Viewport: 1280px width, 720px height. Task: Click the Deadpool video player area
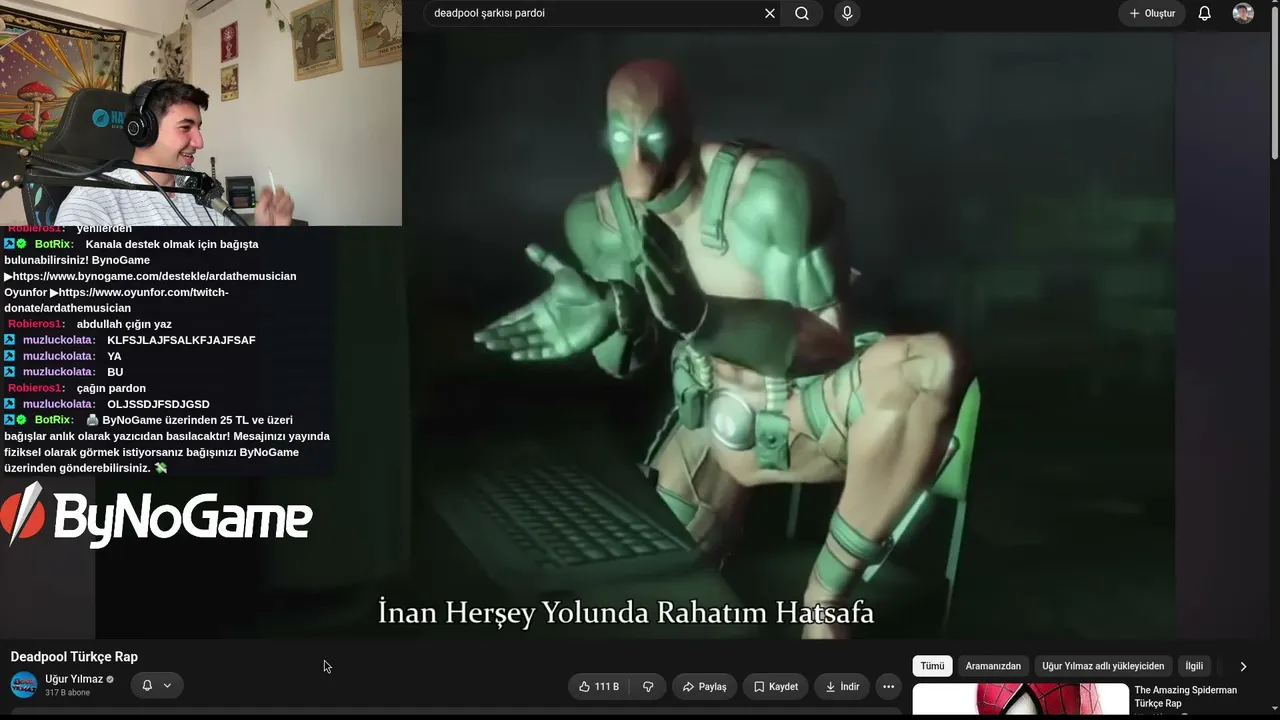point(788,334)
